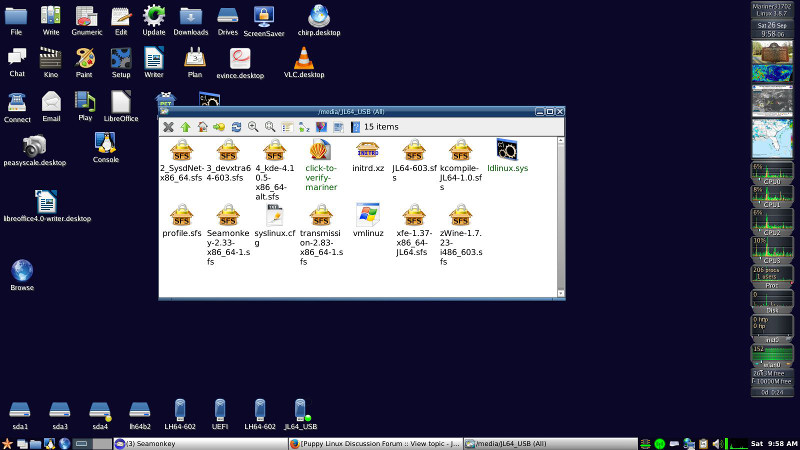Select the kcompile-JL64-1.0.sfs file
Viewport: 800px width, 450px height.
[x=461, y=165]
